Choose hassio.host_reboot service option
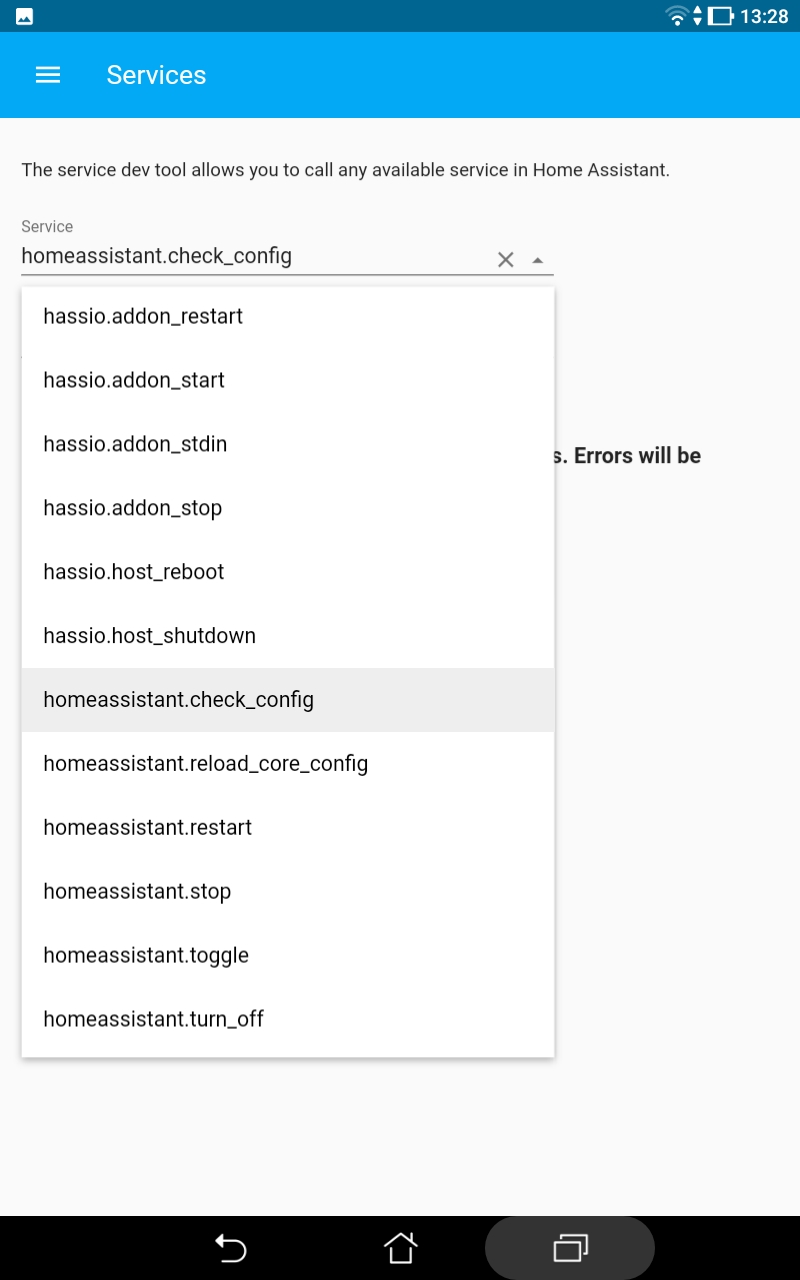Viewport: 800px width, 1280px height. pos(133,571)
